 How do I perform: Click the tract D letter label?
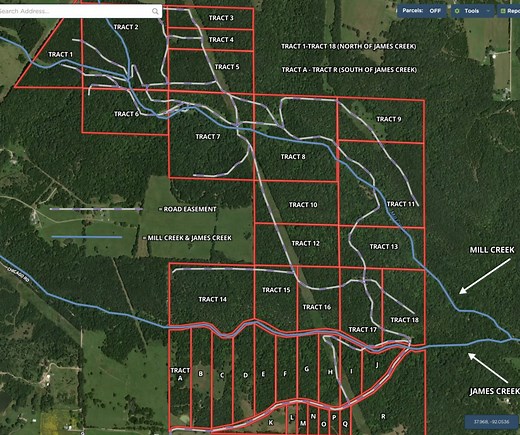coord(246,375)
